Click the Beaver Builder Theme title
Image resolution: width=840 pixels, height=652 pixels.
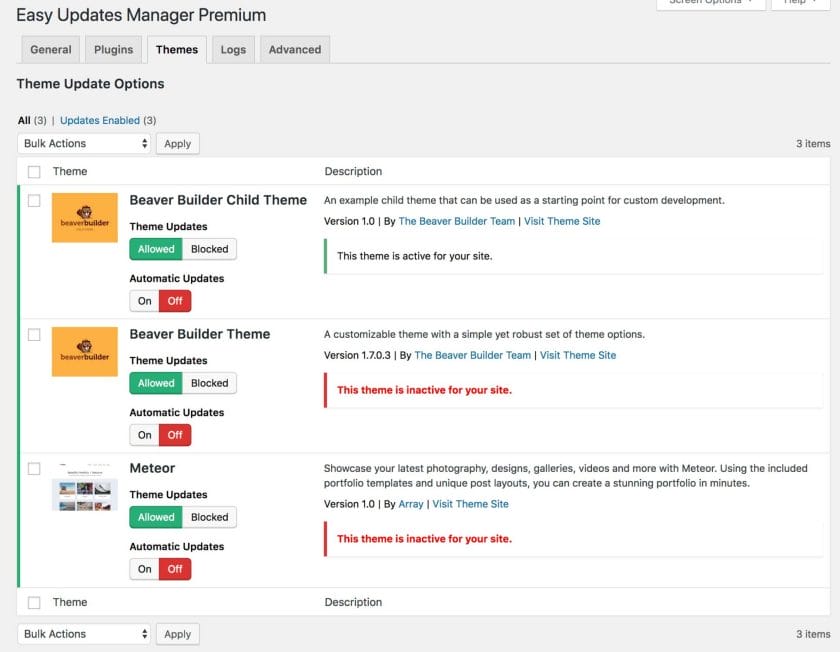tap(200, 334)
